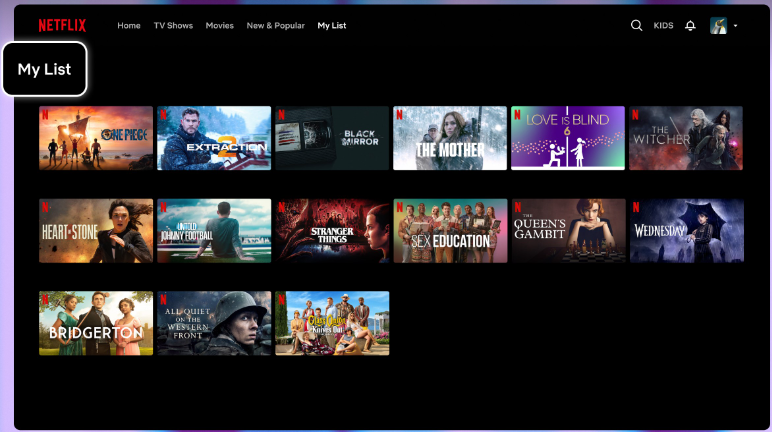This screenshot has height=432, width=772.
Task: Switch to the KIDS profile
Action: coord(663,26)
